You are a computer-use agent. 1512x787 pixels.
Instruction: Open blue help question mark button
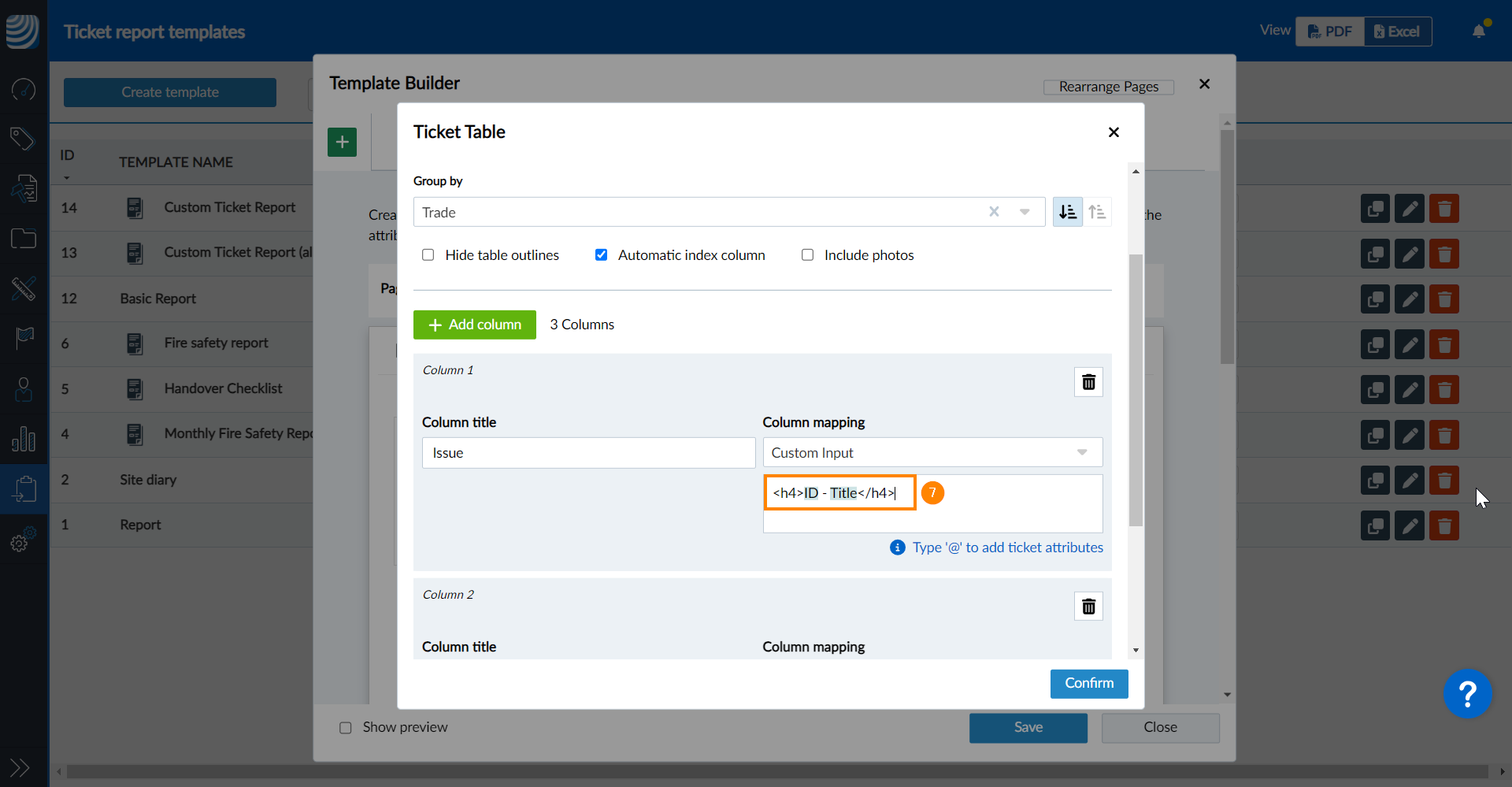pos(1467,694)
